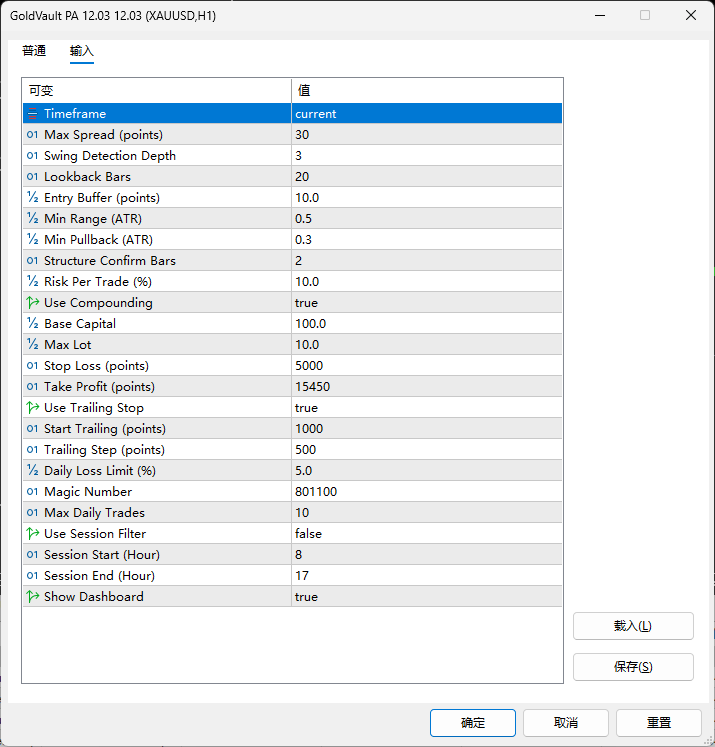
Task: Click the fraction icon beside Daily Loss Limit
Action: tap(32, 470)
